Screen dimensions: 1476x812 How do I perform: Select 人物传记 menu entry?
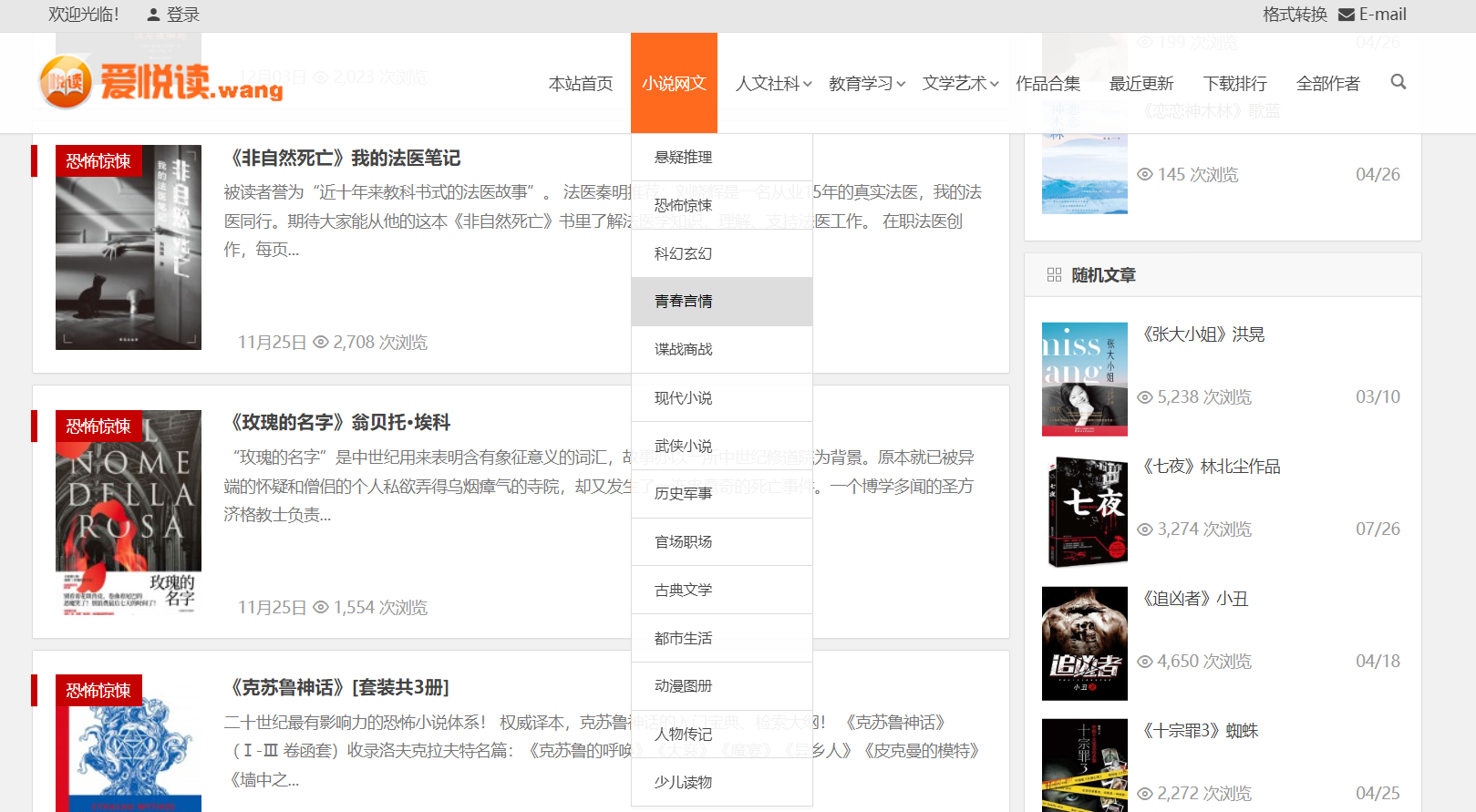[721, 735]
